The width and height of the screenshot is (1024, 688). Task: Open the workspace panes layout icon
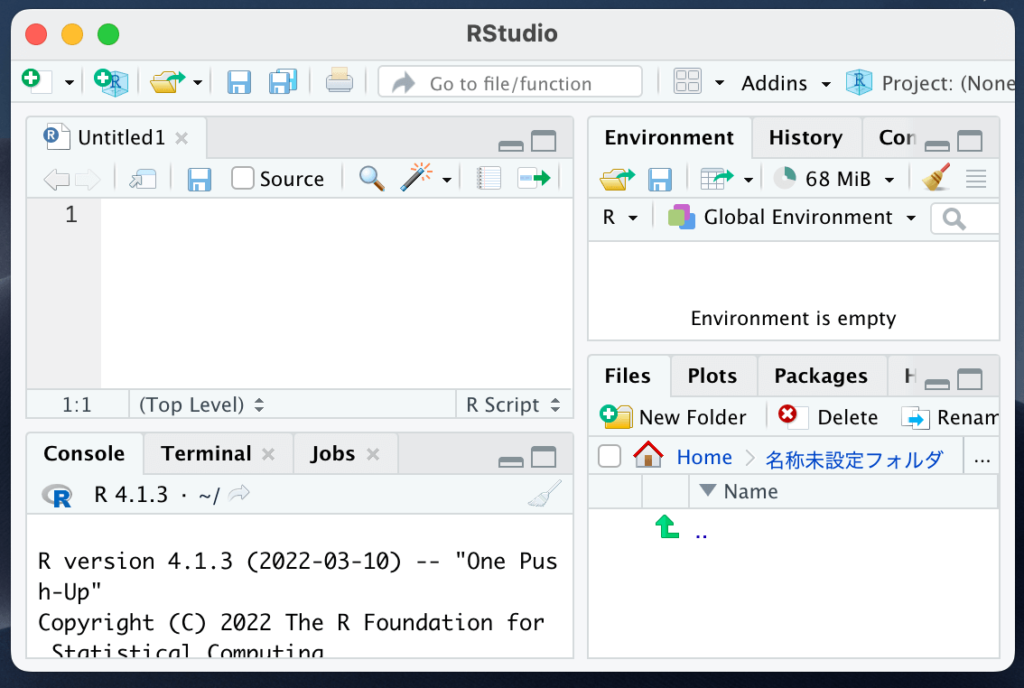(688, 82)
